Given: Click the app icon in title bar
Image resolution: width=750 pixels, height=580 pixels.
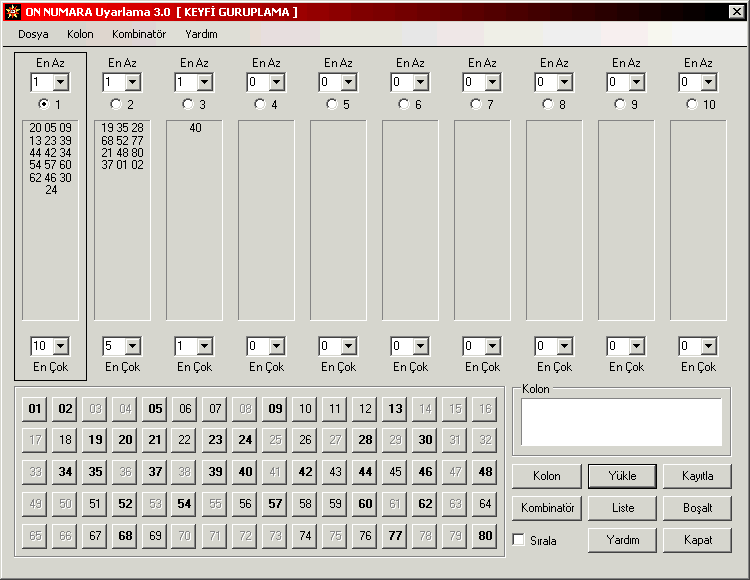Looking at the screenshot, I should point(11,11).
